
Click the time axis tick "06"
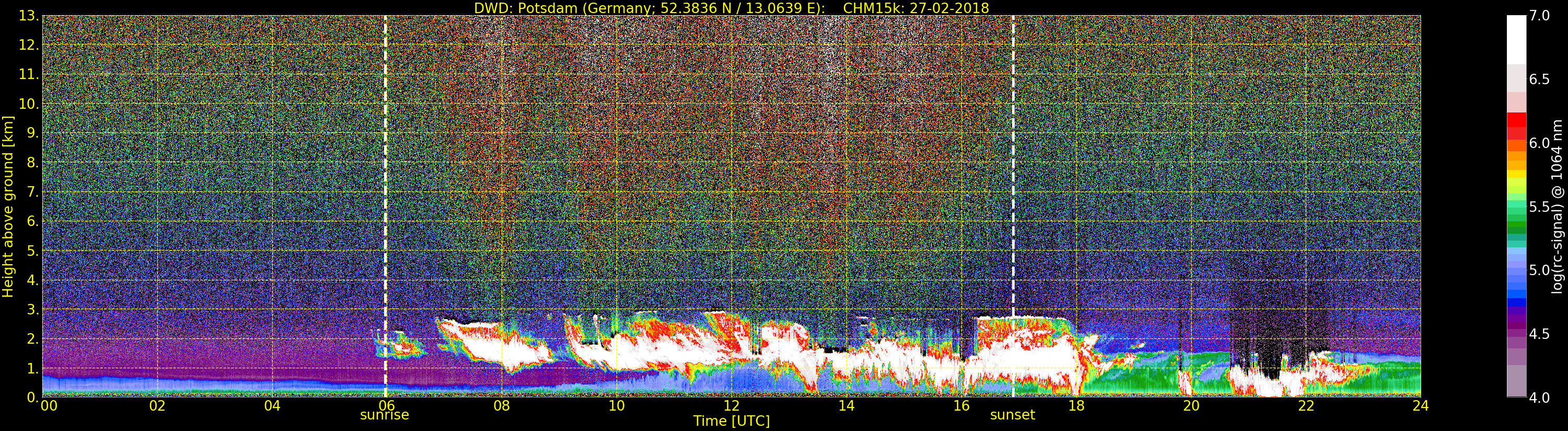pos(387,406)
